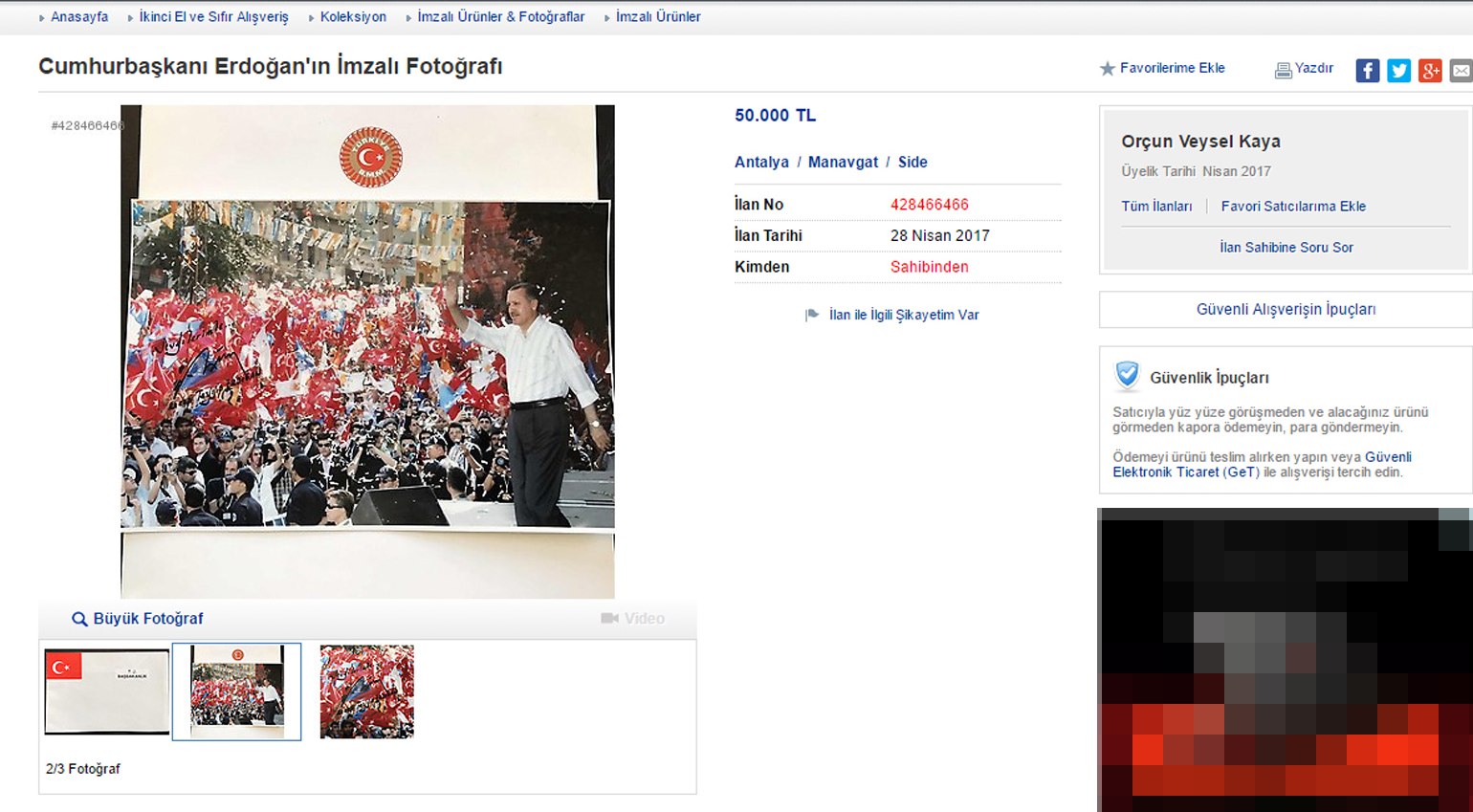The width and height of the screenshot is (1473, 812).
Task: Open Güvenli Alışverişin İpuçları button
Action: pos(1286,310)
